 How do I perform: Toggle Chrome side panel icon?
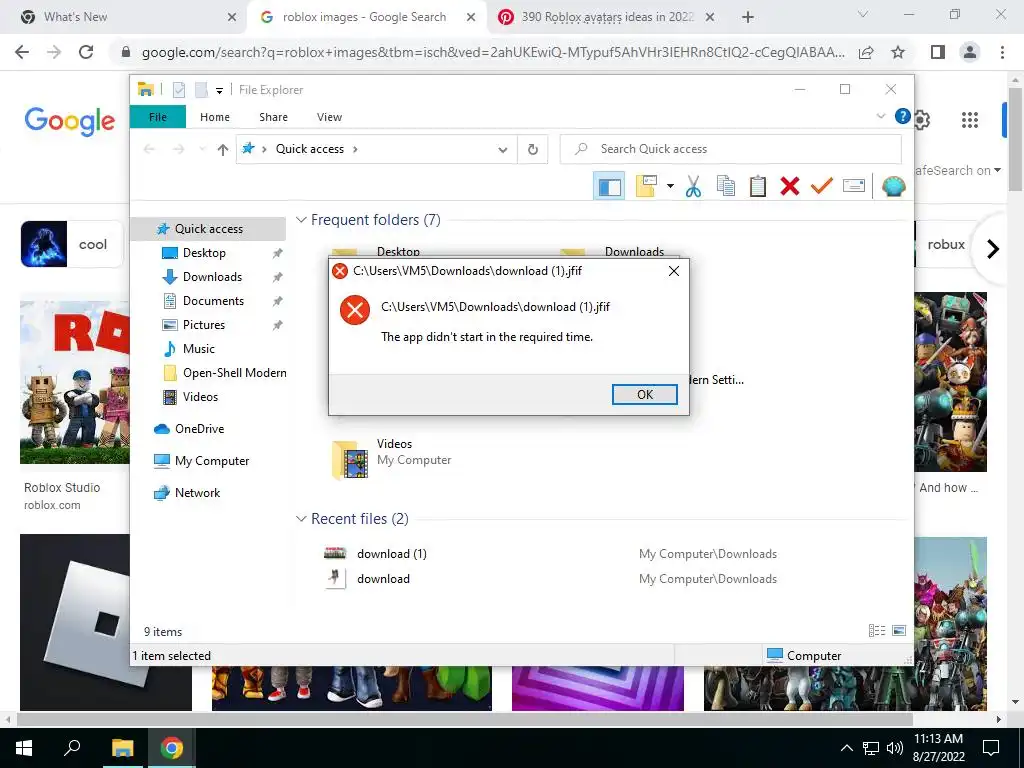click(x=938, y=52)
